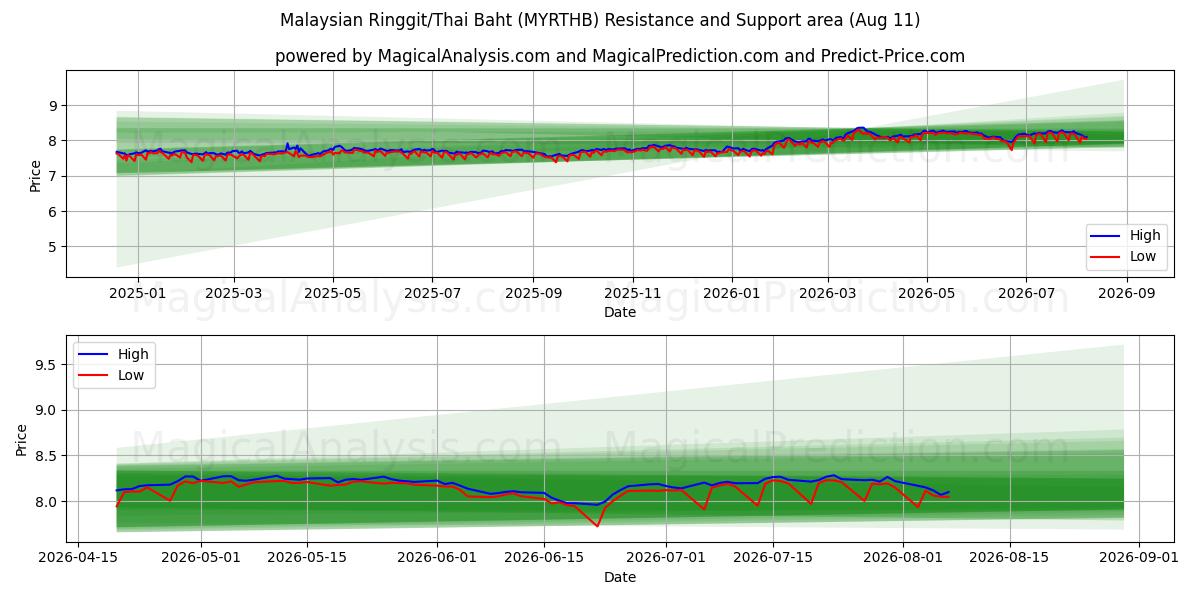Click the 2026-07-01 tick label on bottom chart

tap(667, 558)
